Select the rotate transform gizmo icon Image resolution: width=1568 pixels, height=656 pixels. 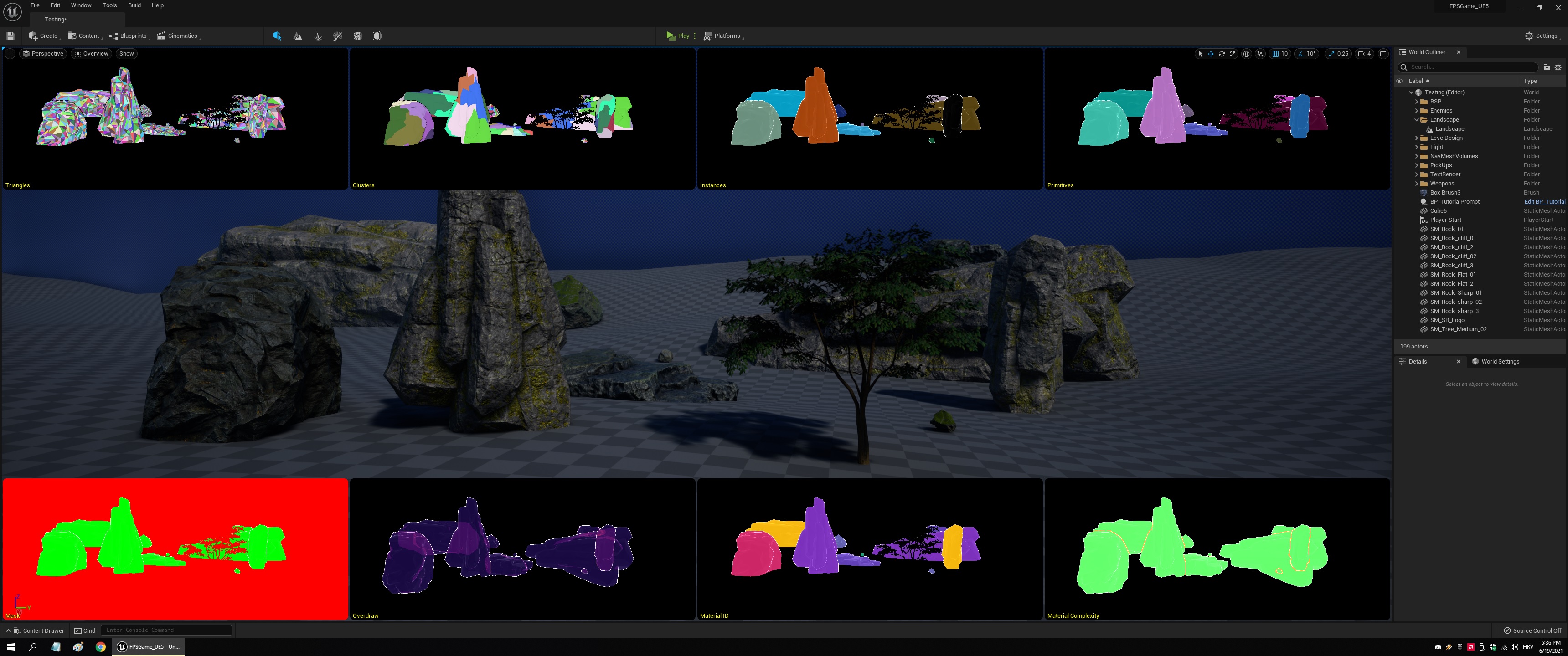click(x=1222, y=54)
